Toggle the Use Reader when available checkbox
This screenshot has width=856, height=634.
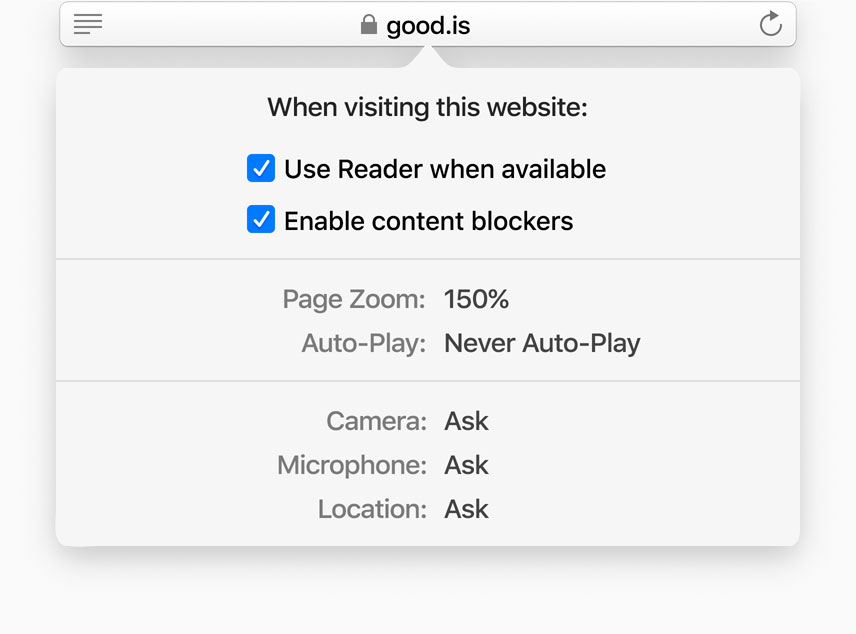point(261,168)
